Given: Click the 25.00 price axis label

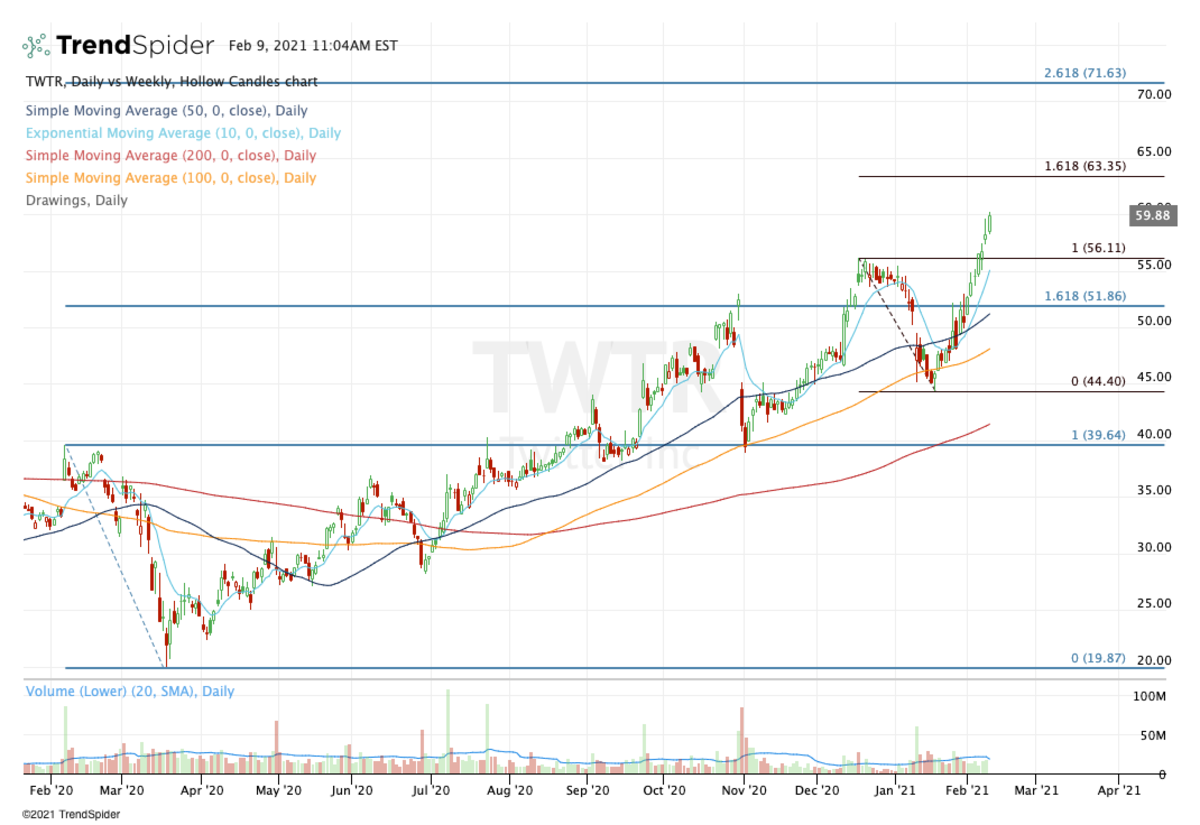Looking at the screenshot, I should pyautogui.click(x=1153, y=603).
